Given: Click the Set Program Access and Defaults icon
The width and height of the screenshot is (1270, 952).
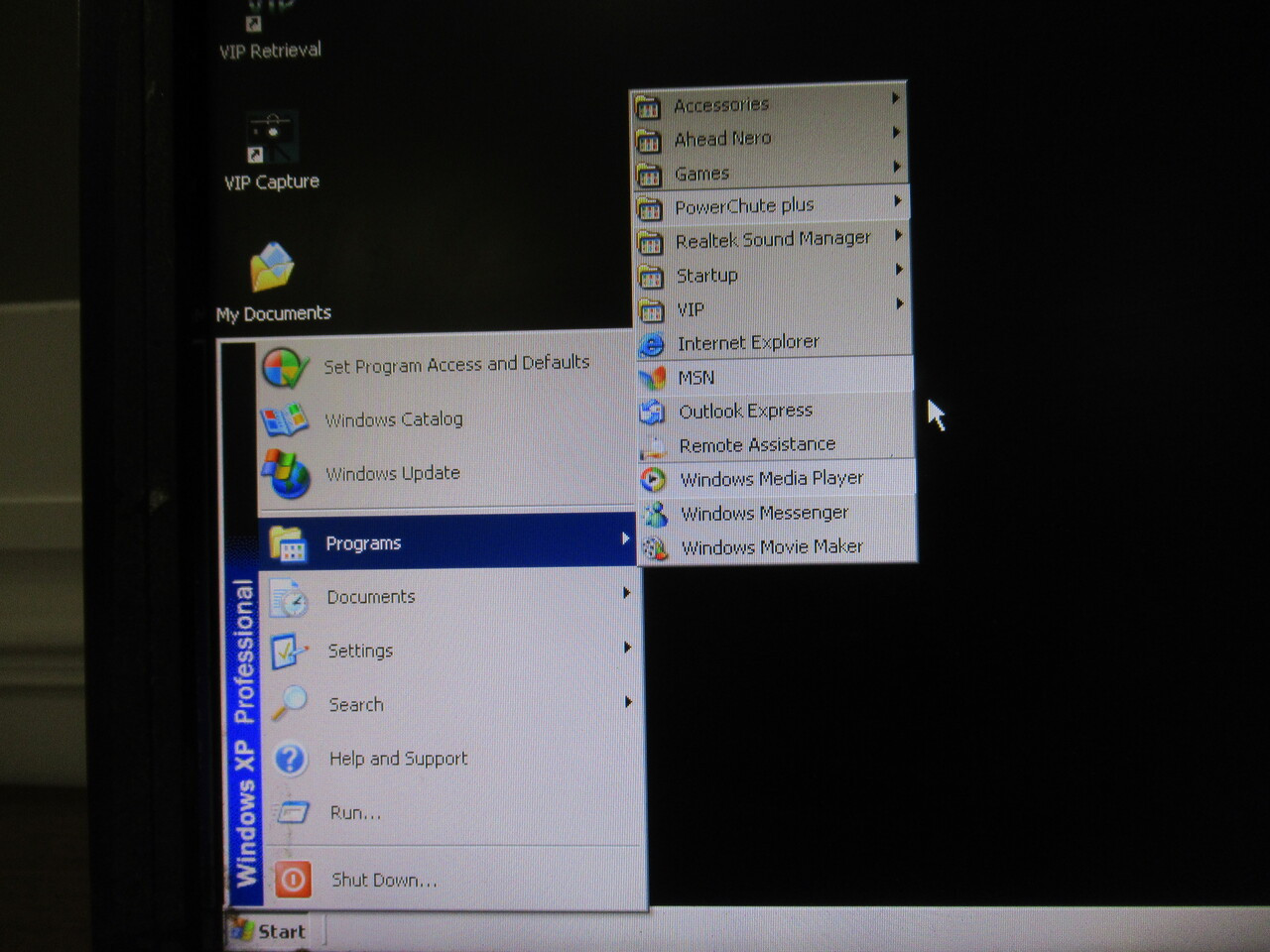Looking at the screenshot, I should 286,368.
